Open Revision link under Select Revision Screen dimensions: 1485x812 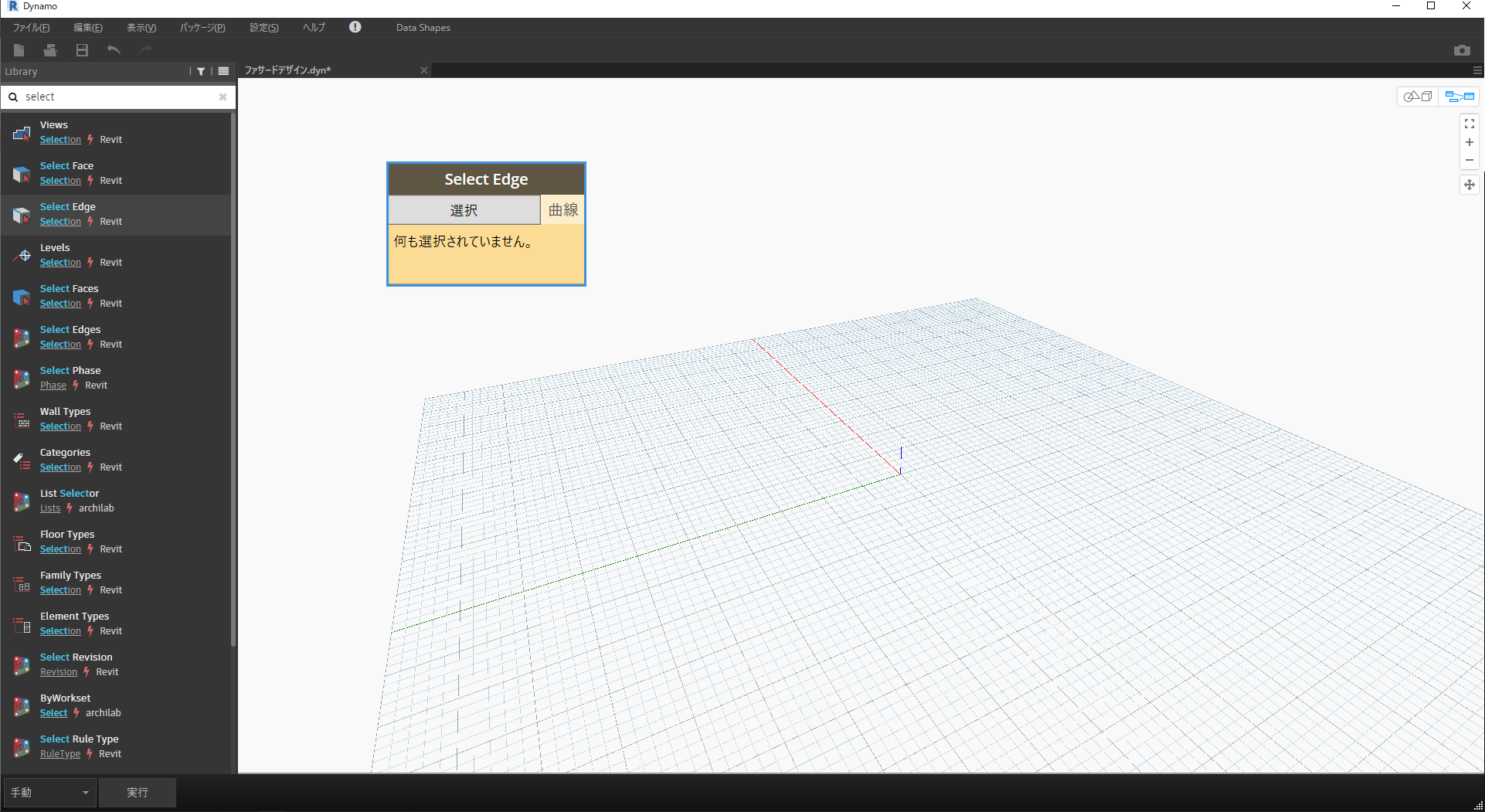point(59,672)
